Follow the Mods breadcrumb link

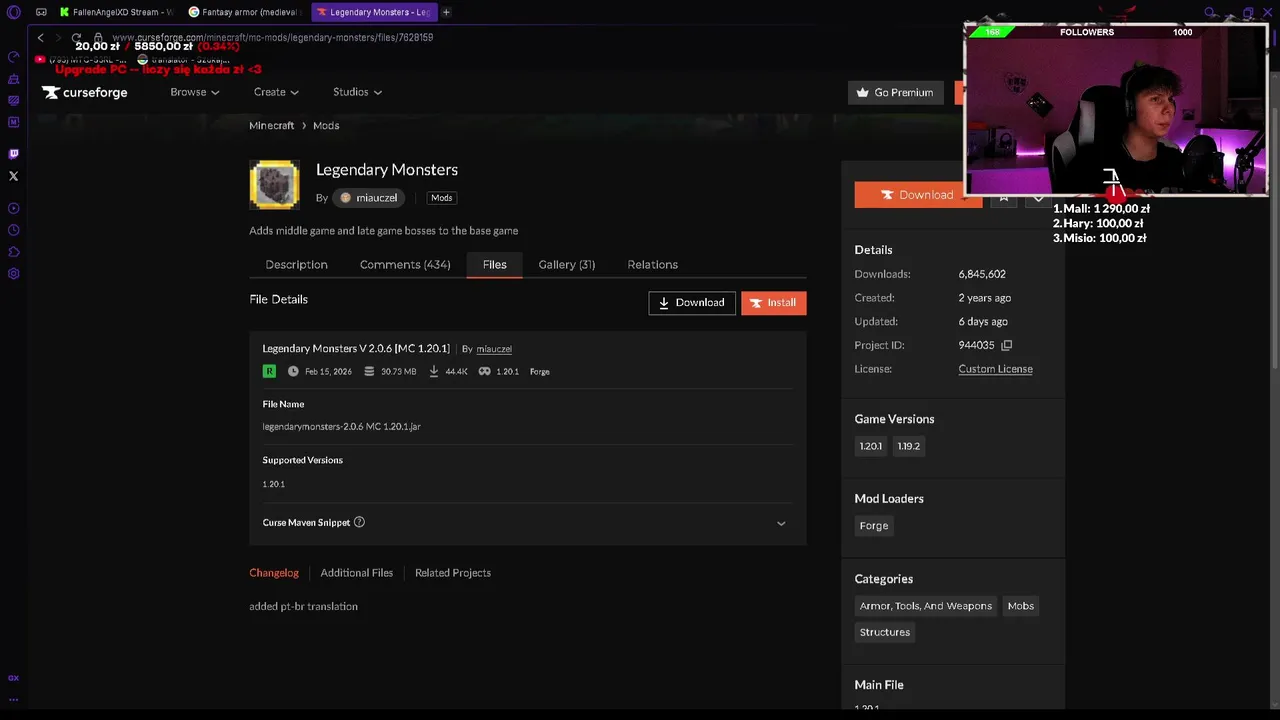tap(326, 126)
